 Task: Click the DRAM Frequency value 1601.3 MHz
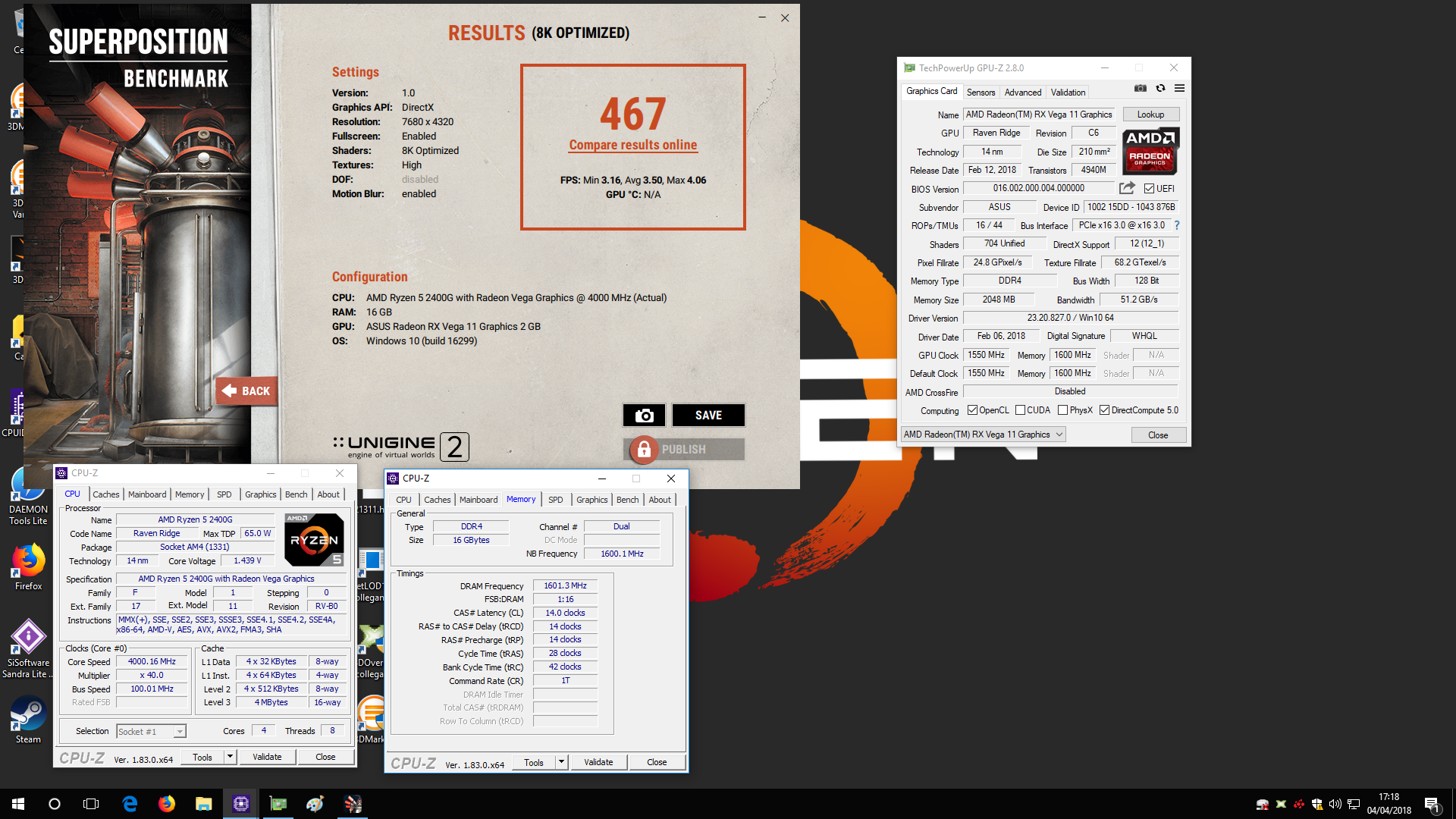[x=565, y=585]
